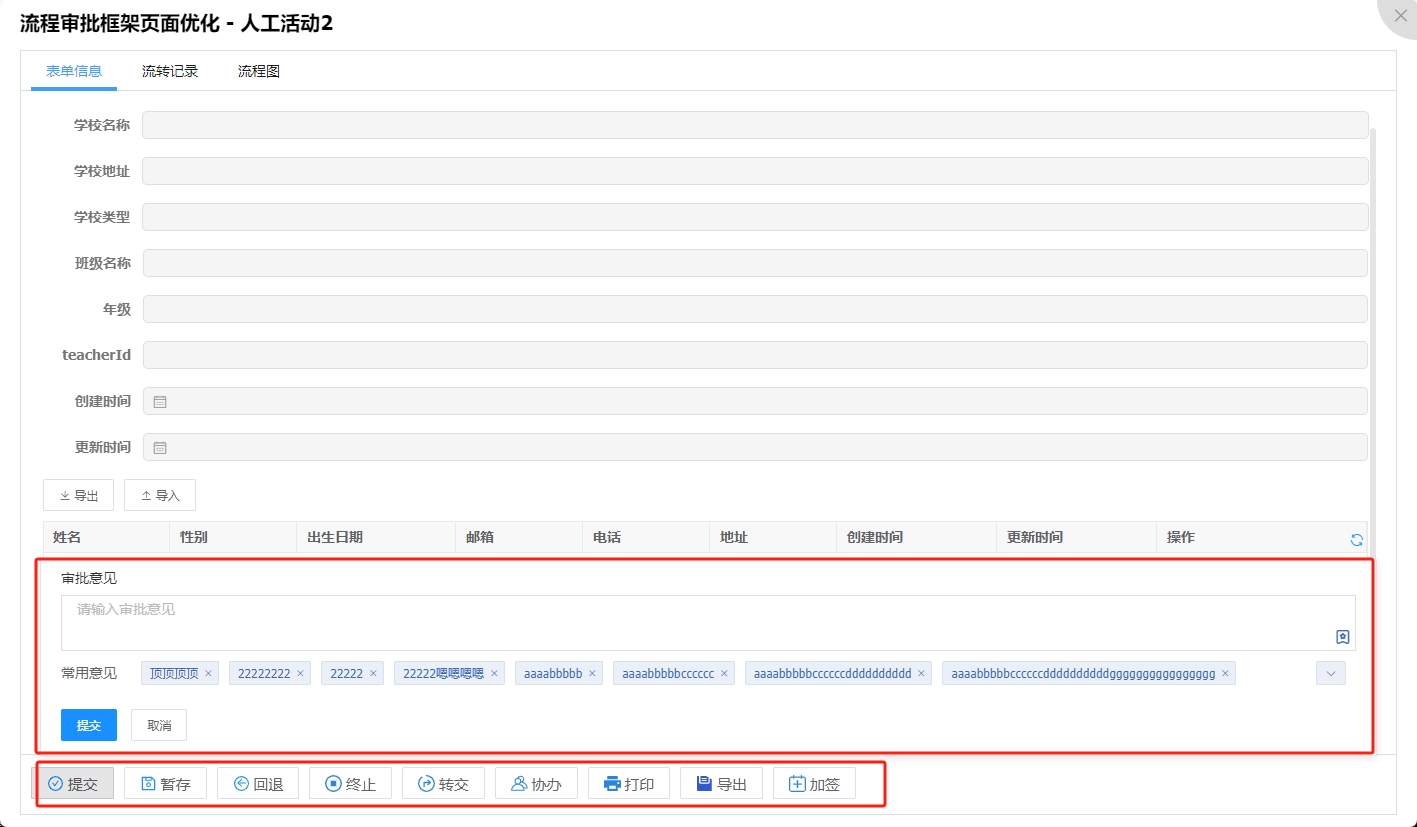The height and width of the screenshot is (827, 1417).
Task: Select the 表单信息 tab
Action: (74, 71)
